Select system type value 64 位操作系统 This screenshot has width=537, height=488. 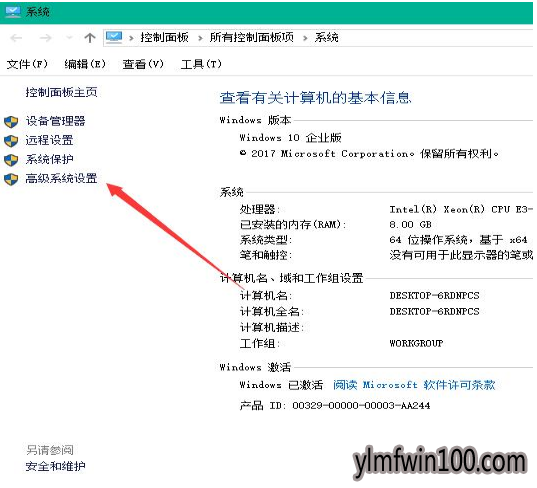[458, 240]
